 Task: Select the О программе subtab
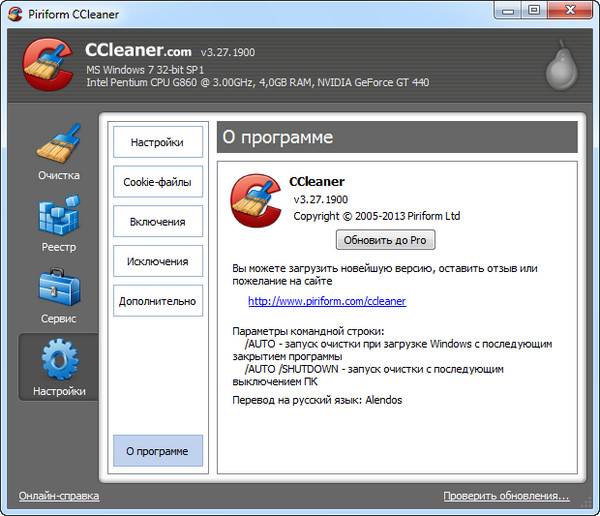[158, 451]
